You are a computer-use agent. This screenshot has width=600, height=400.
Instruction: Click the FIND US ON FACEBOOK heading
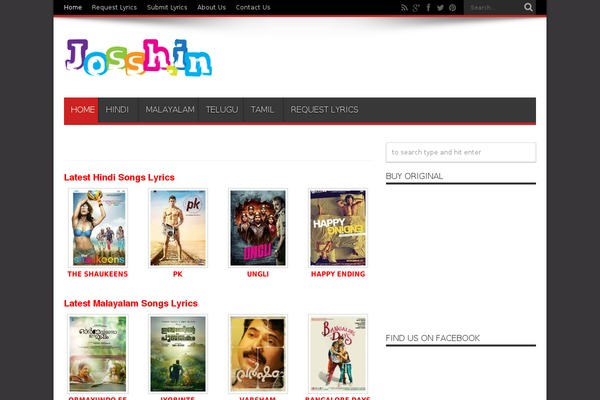coord(432,338)
